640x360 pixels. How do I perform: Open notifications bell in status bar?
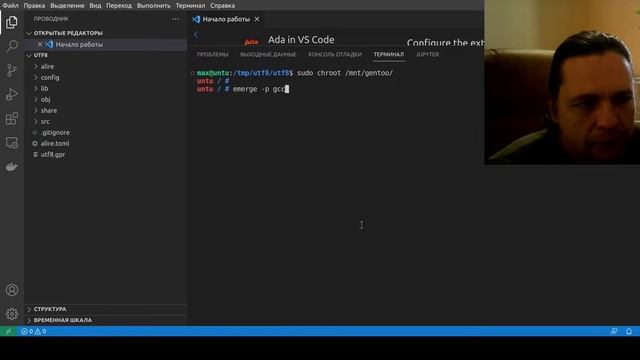click(629, 331)
